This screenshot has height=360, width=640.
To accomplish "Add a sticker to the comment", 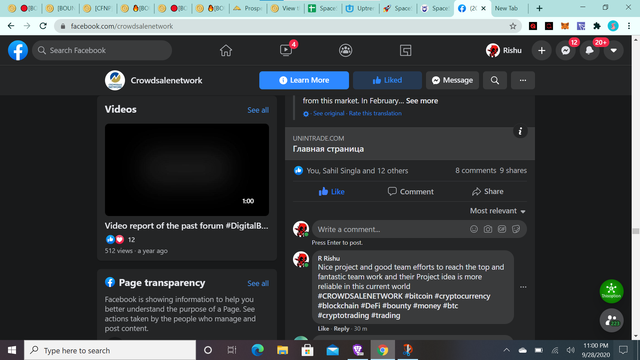I will [516, 229].
